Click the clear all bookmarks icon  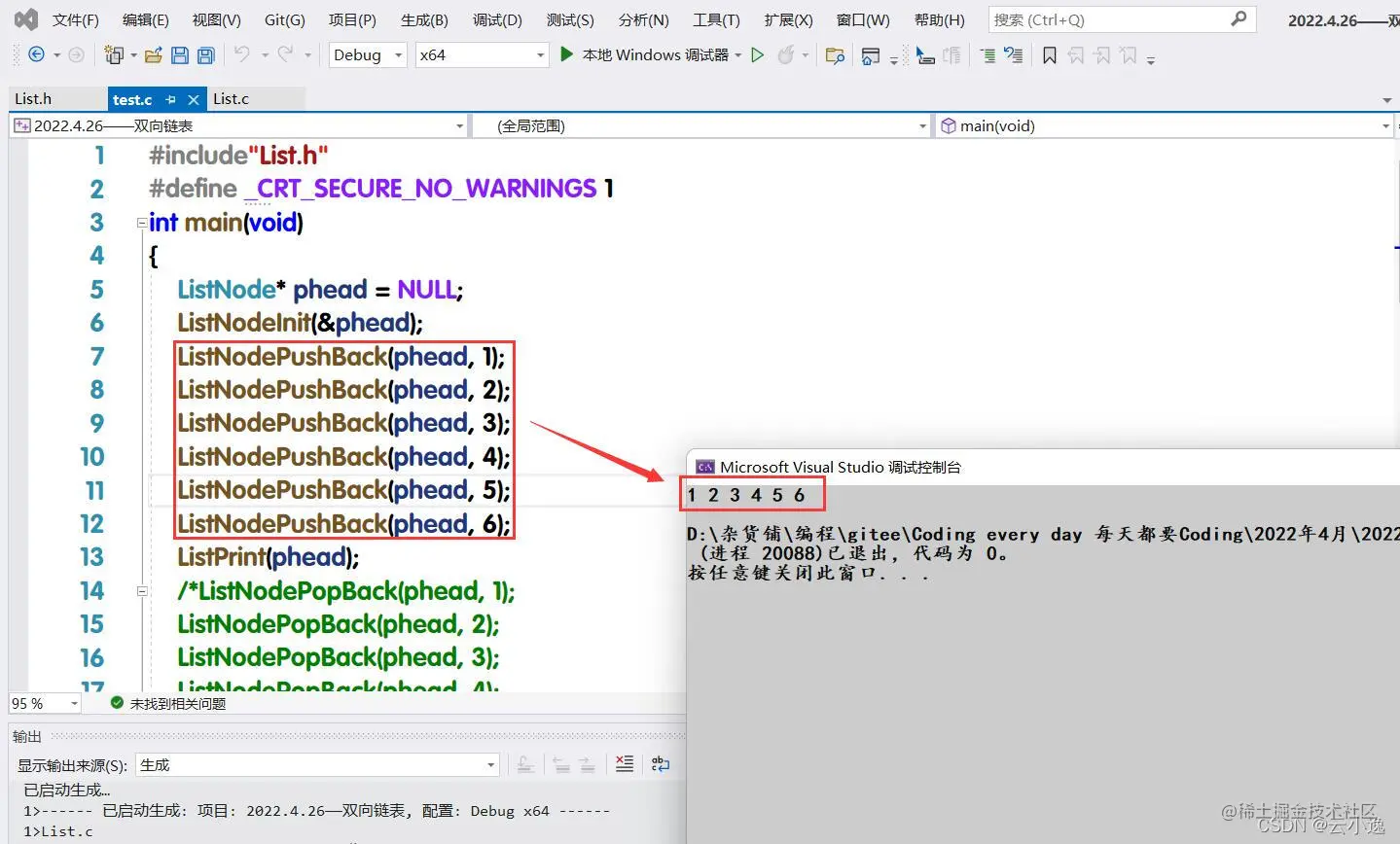[1129, 55]
